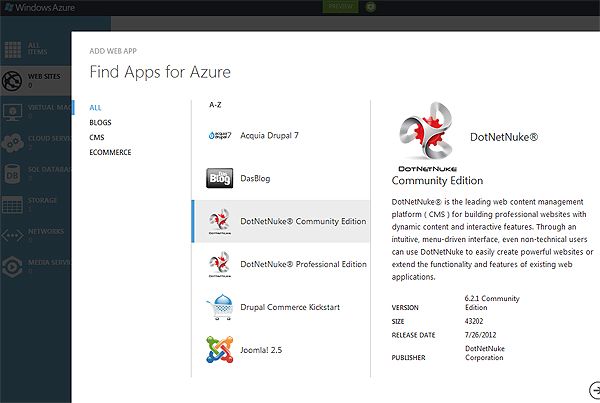The height and width of the screenshot is (403, 600).
Task: Select the Networks arrows icon
Action: point(12,235)
